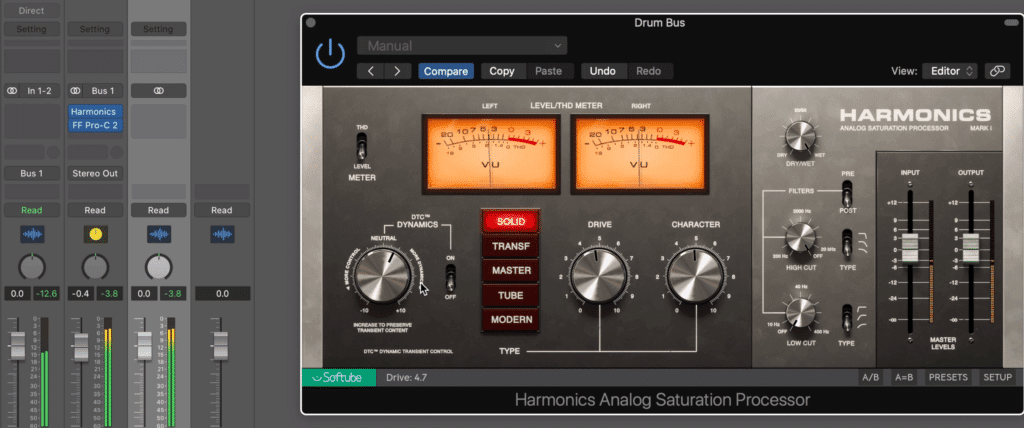Open Setting menu on first channel strip

point(31,29)
